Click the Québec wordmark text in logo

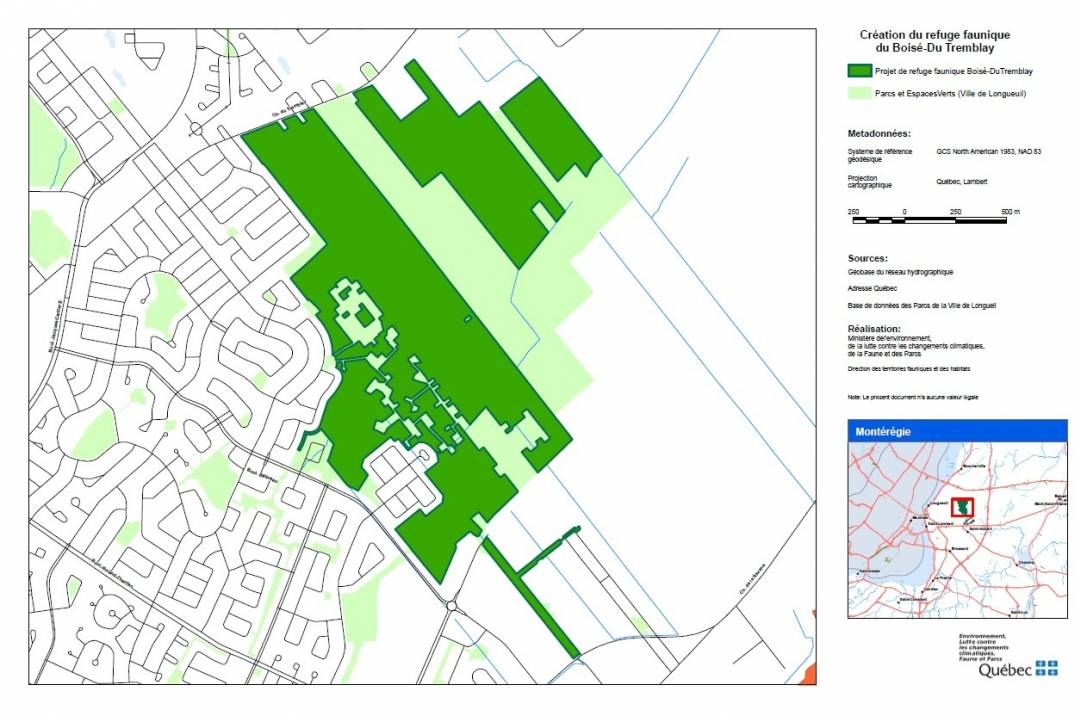click(1004, 670)
